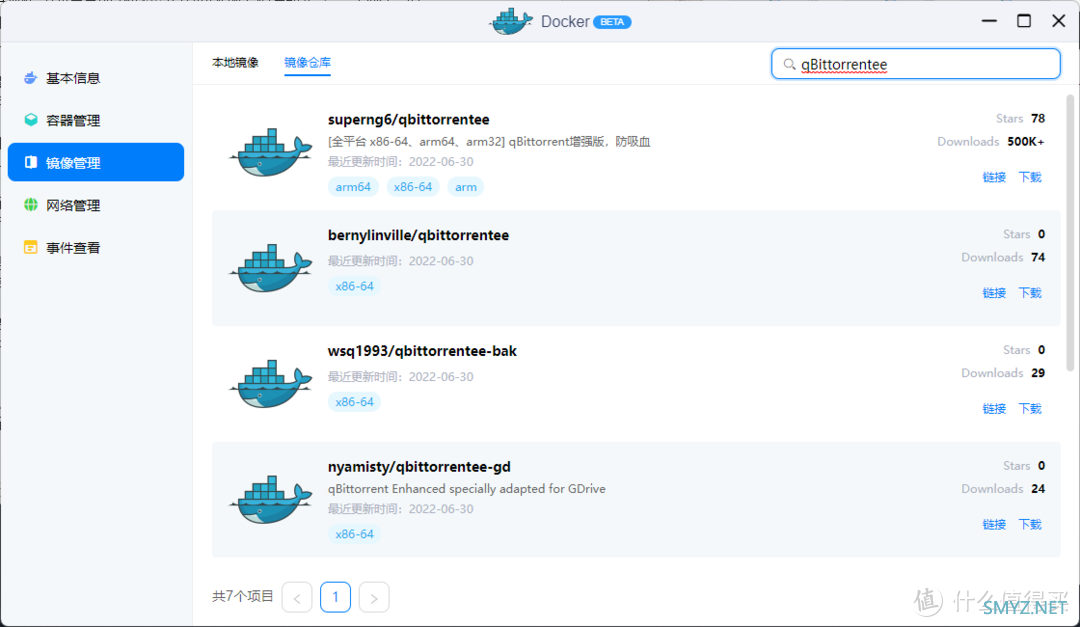Maximize the Docker window
The image size is (1080, 627).
[x=1024, y=21]
